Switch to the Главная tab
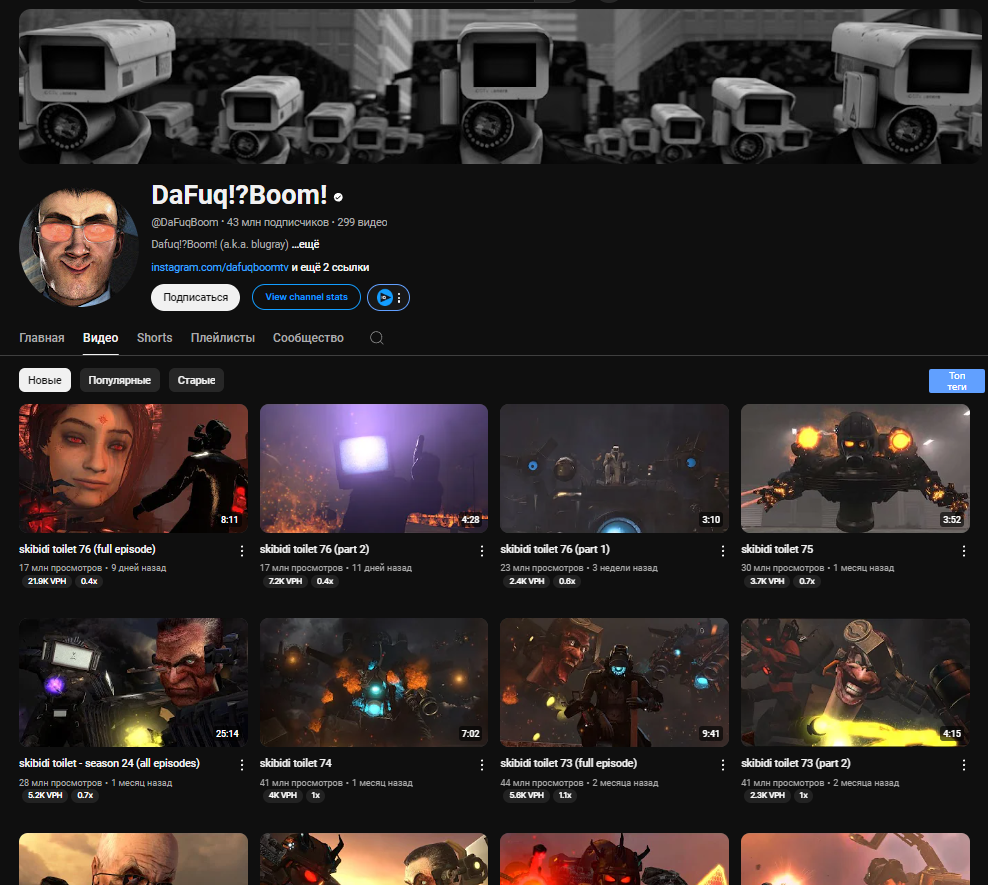This screenshot has width=988, height=885. click(42, 338)
